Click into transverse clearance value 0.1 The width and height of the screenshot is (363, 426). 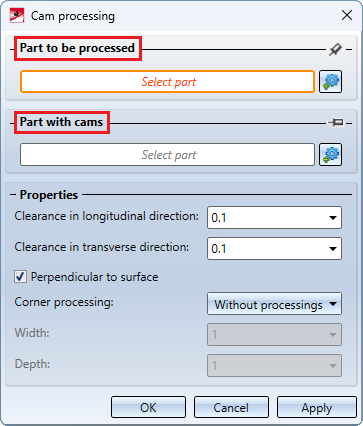tap(267, 249)
